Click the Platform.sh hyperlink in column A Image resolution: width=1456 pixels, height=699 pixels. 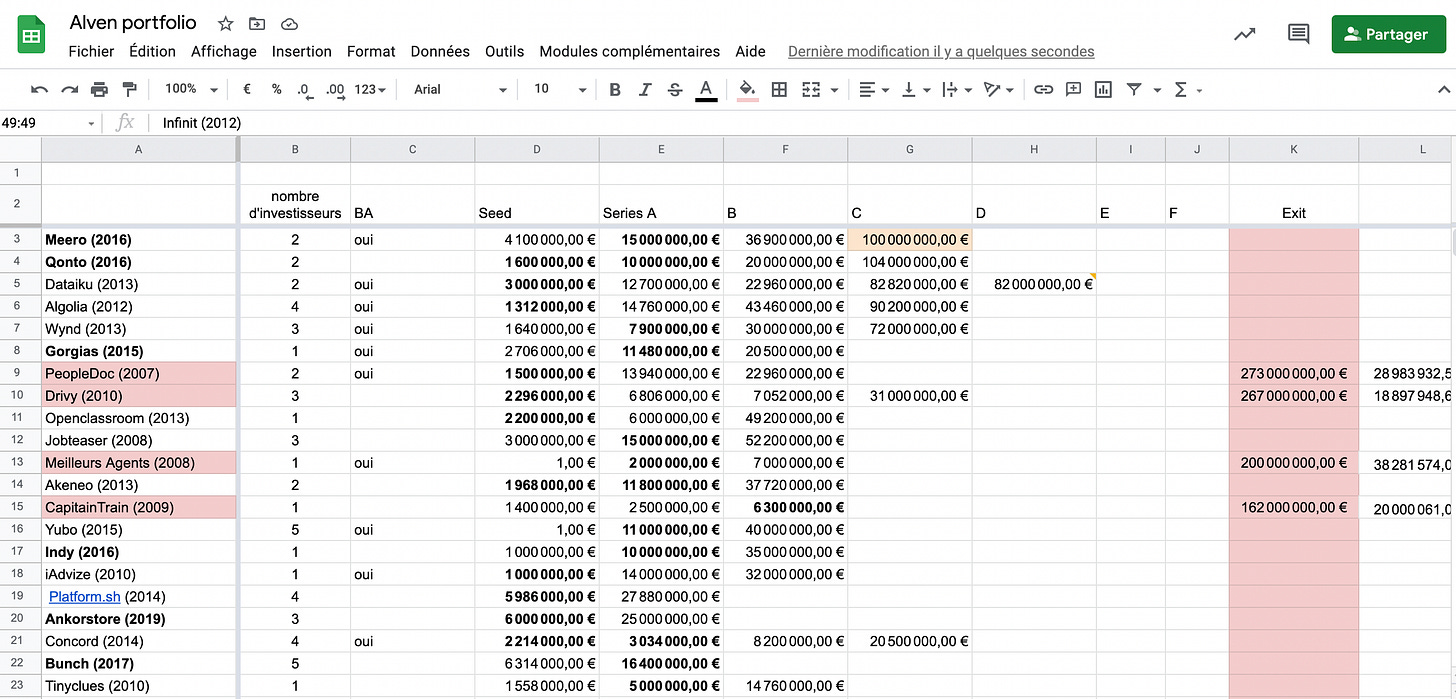click(85, 597)
